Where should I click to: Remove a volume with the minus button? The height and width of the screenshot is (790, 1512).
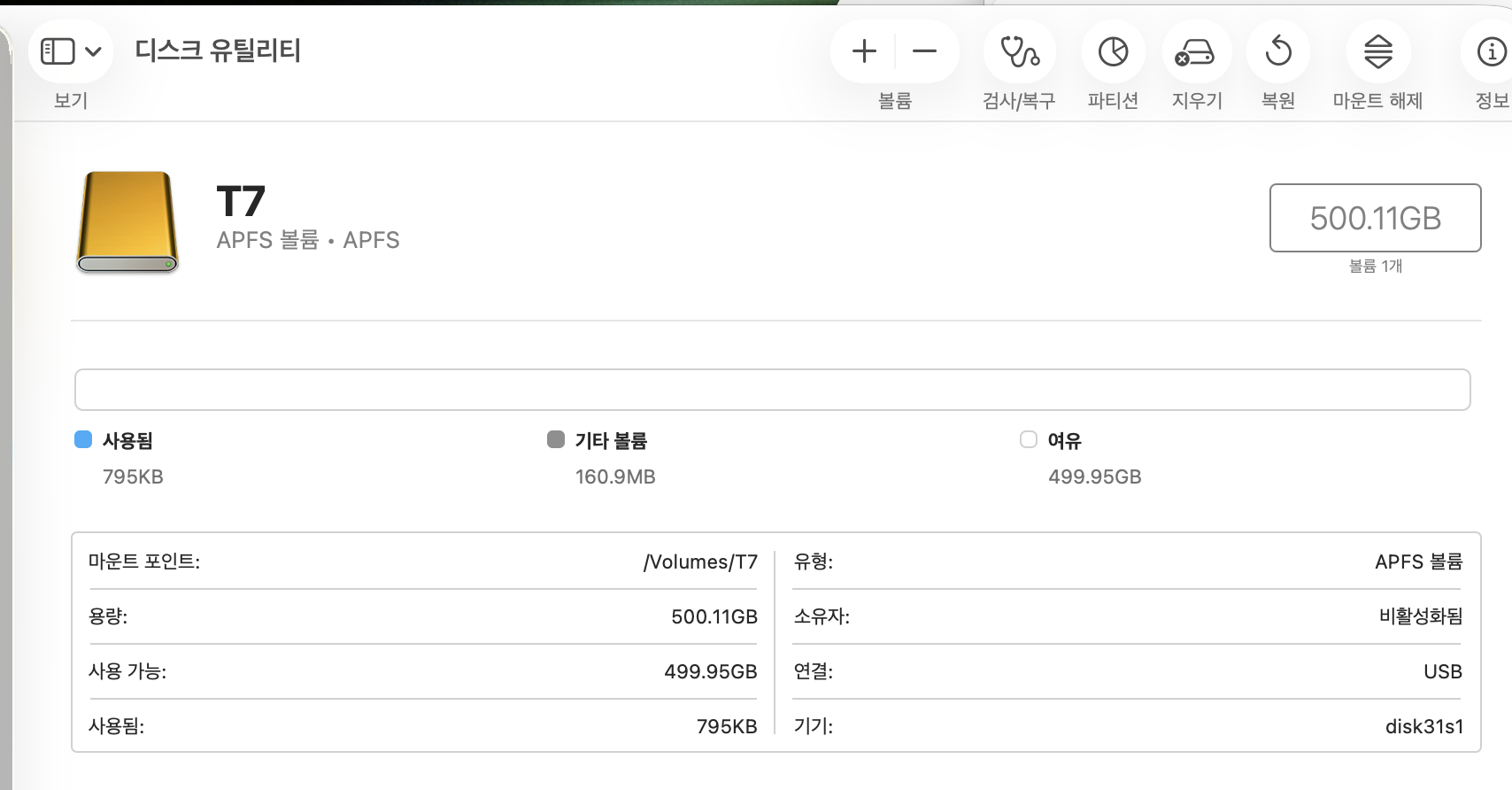[x=924, y=51]
